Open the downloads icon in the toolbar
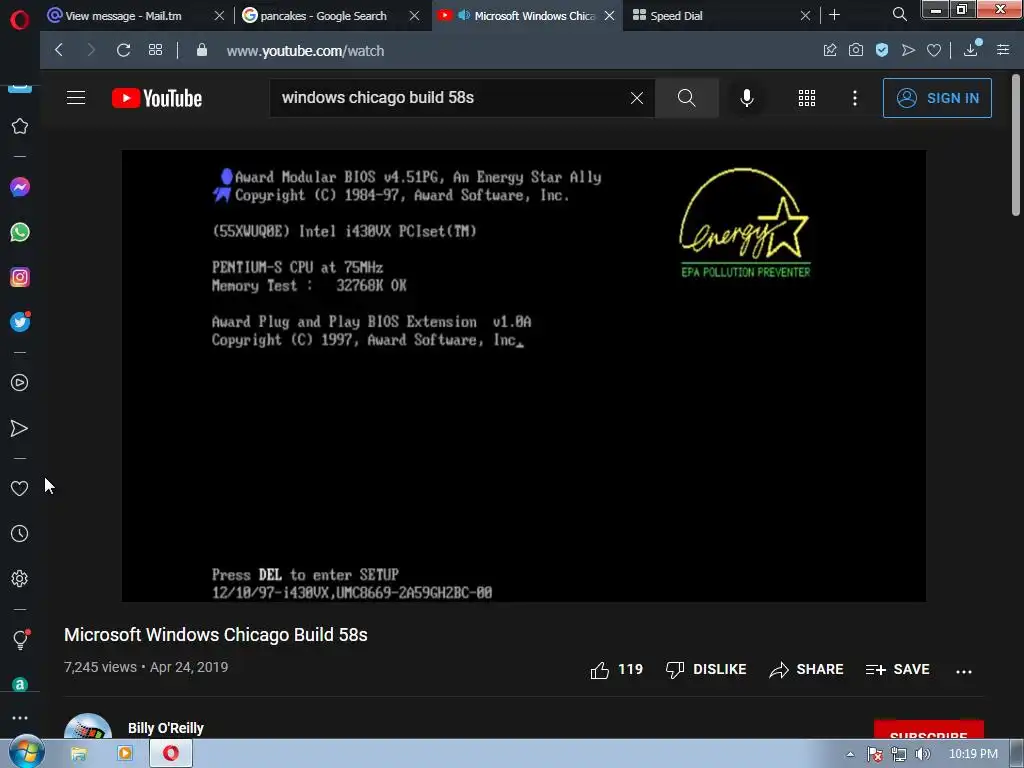This screenshot has width=1024, height=768. point(971,49)
